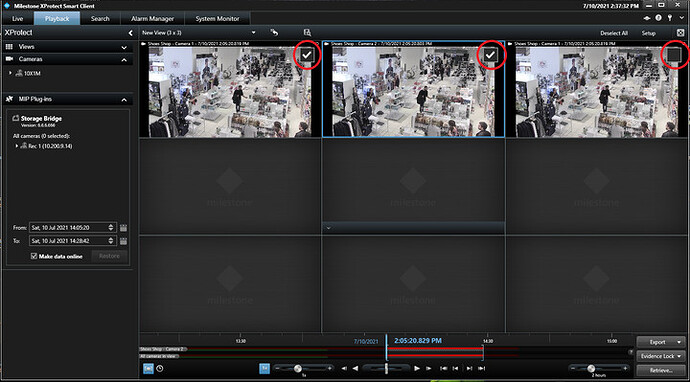Screen dimensions: 690x382
Task: Click the Retrieve... button
Action: pyautogui.click(x=661, y=370)
